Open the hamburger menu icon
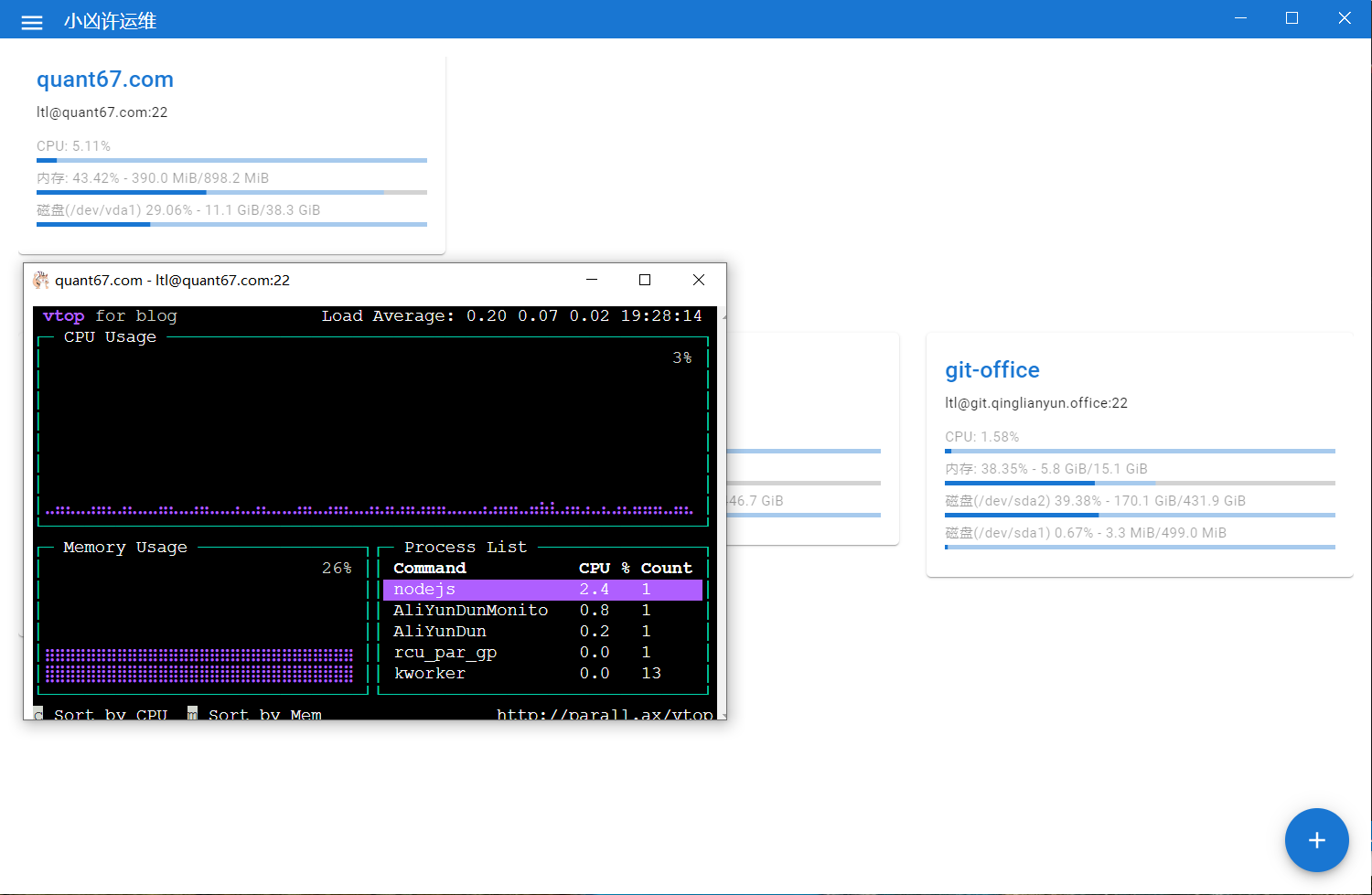The image size is (1372, 895). tap(32, 22)
